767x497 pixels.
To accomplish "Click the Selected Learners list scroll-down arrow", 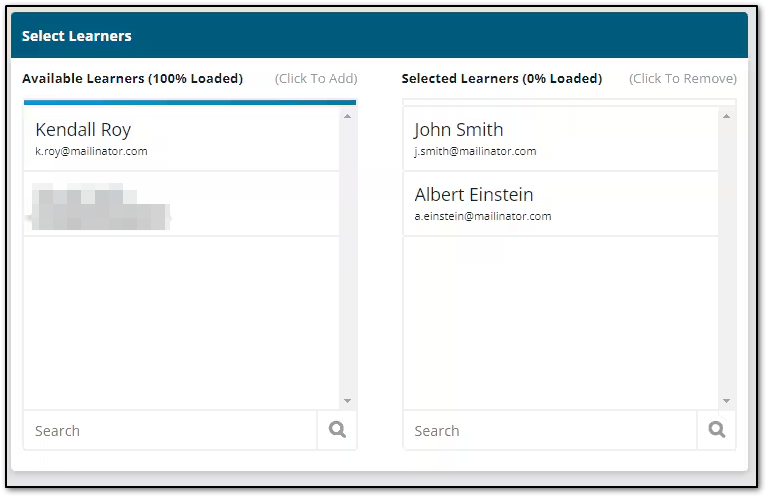I will (x=727, y=401).
